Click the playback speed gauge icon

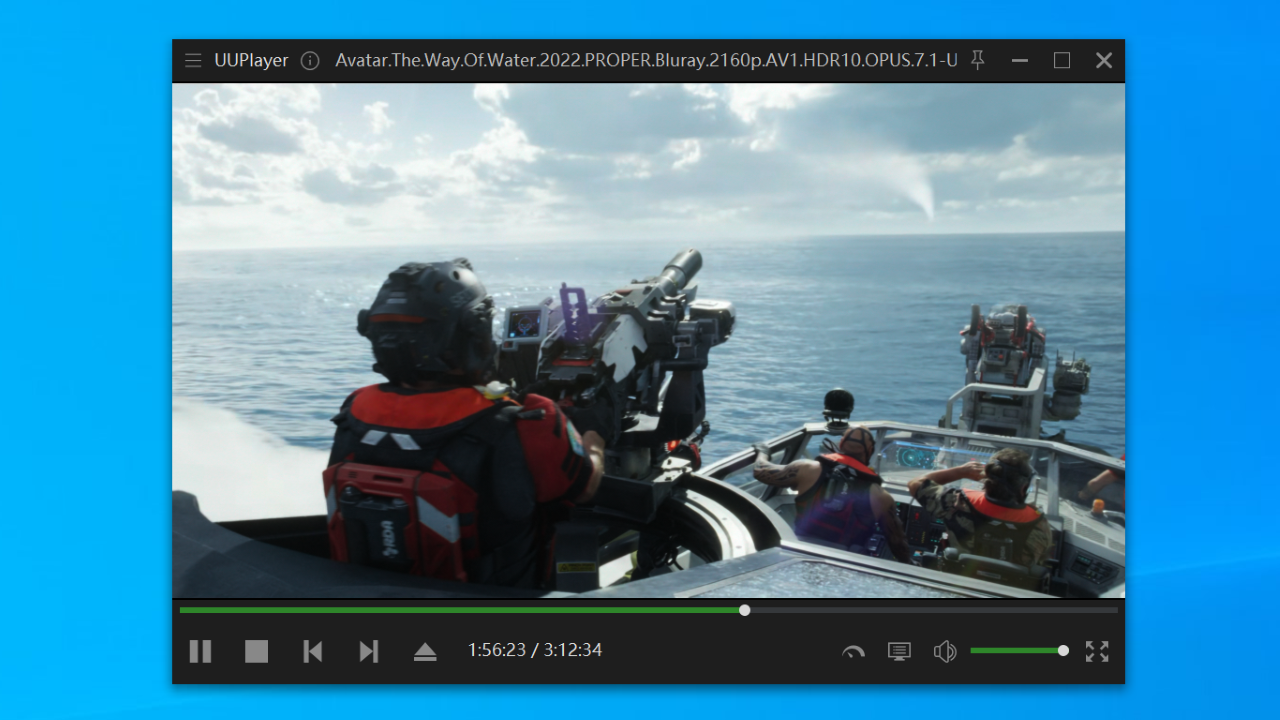(x=853, y=652)
